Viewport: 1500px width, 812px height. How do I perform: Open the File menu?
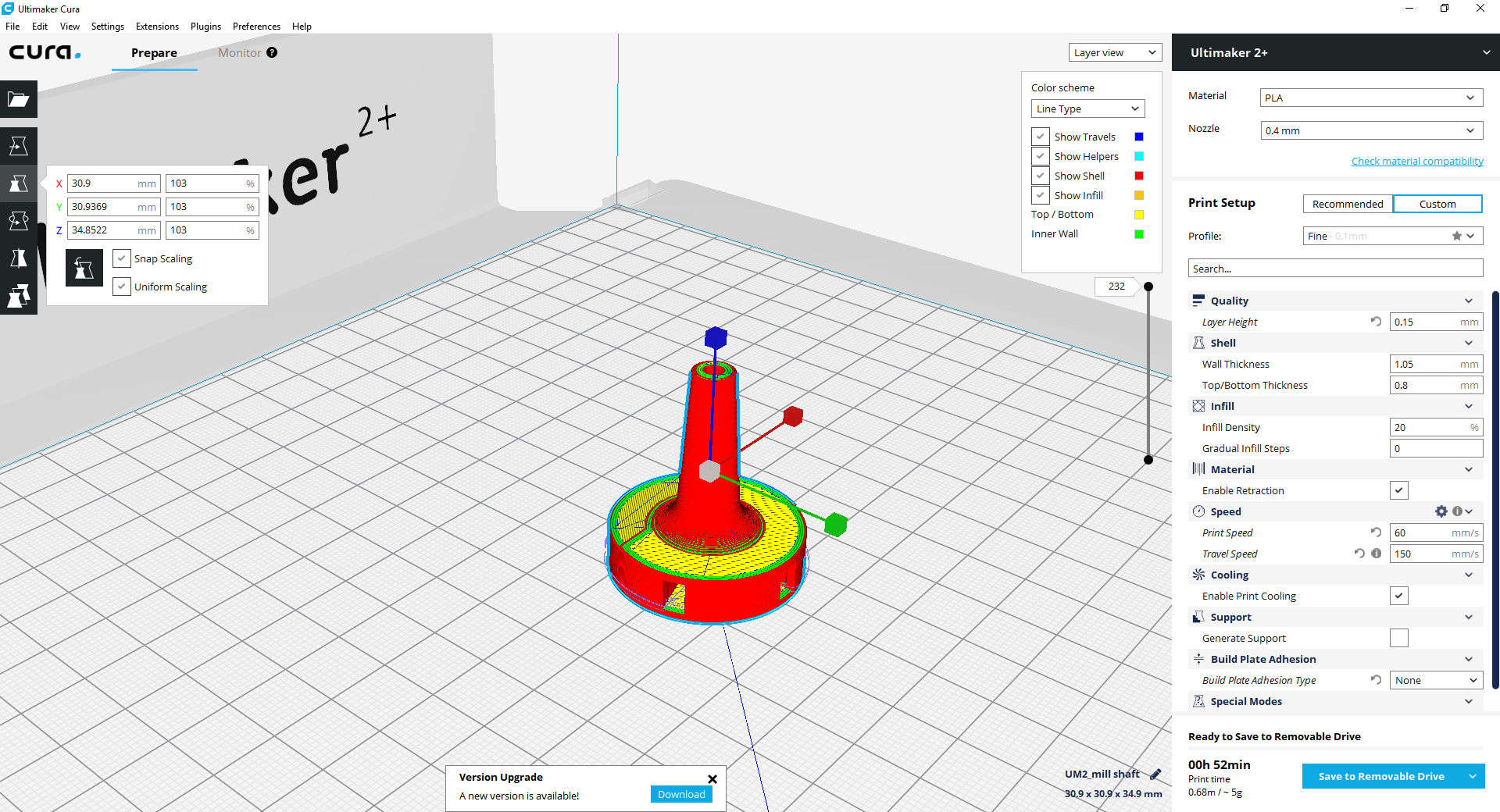click(12, 26)
